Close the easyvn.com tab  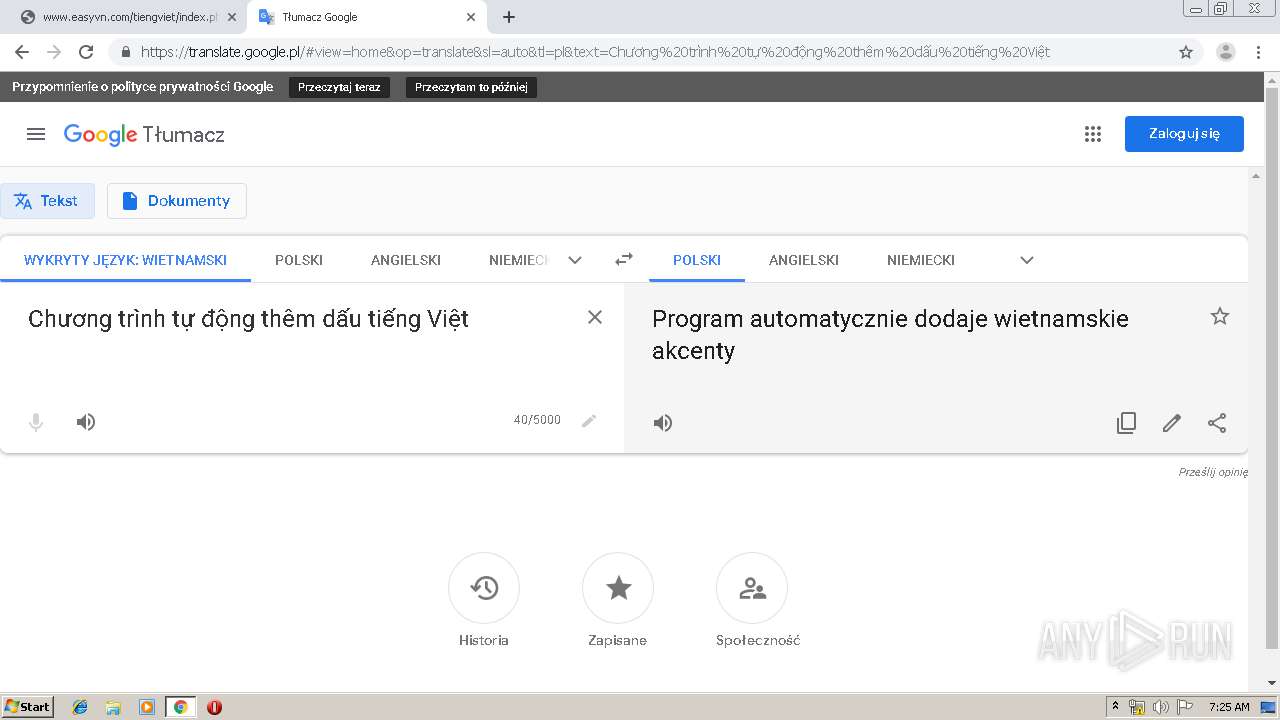pyautogui.click(x=232, y=17)
